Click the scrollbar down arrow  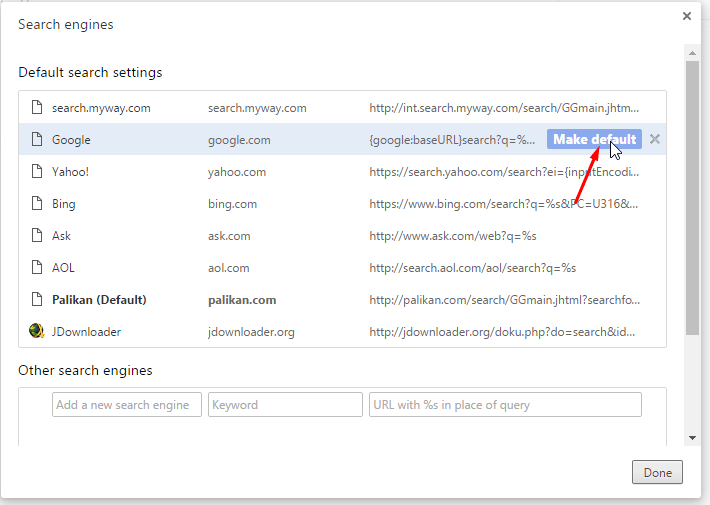tap(692, 438)
